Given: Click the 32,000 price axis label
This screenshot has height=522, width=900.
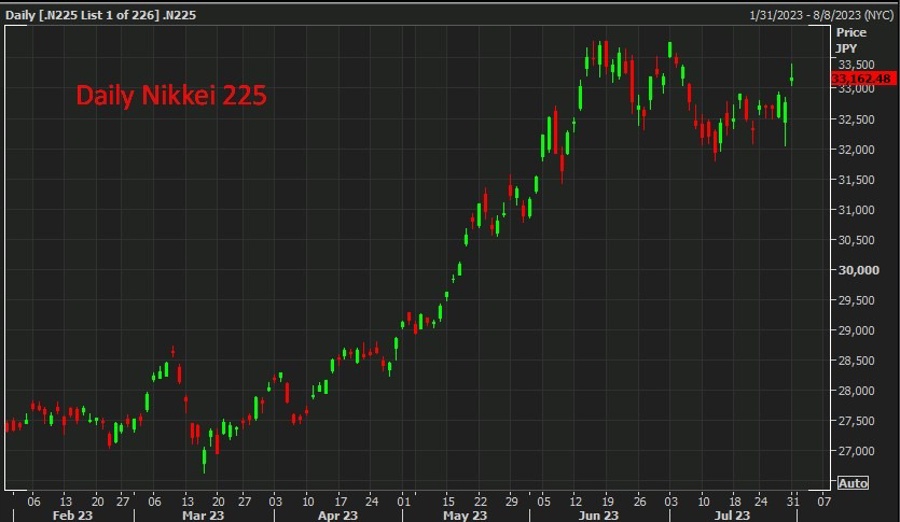Looking at the screenshot, I should coord(856,149).
